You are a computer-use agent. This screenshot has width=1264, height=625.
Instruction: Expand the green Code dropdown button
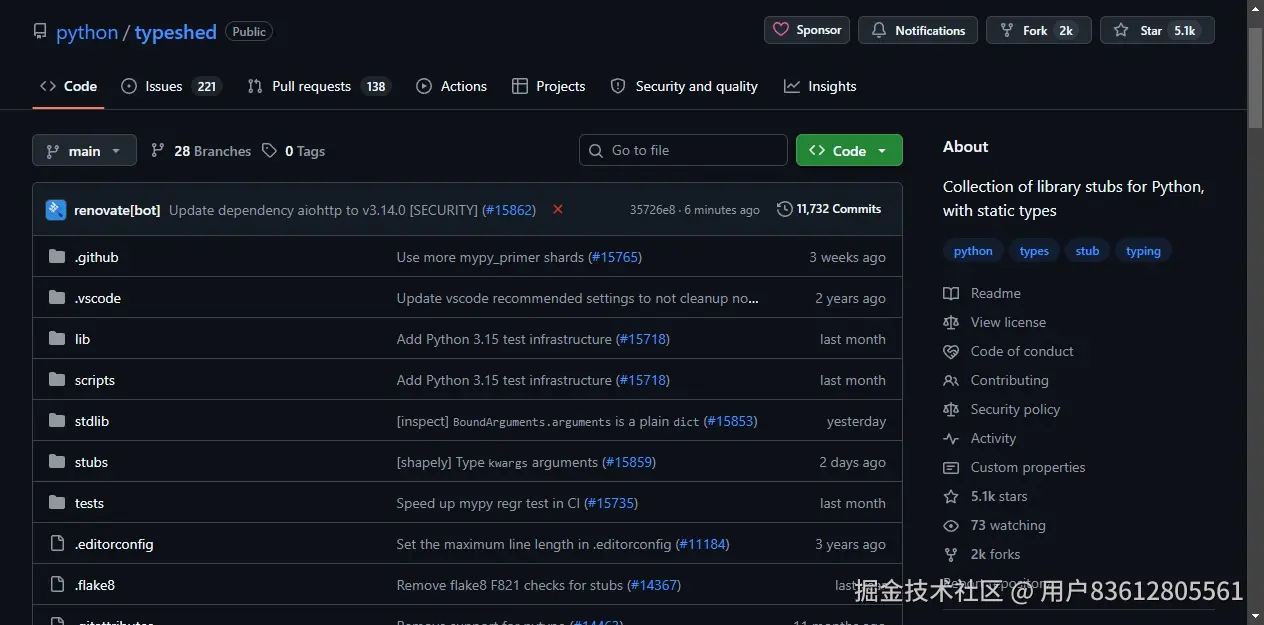(849, 150)
